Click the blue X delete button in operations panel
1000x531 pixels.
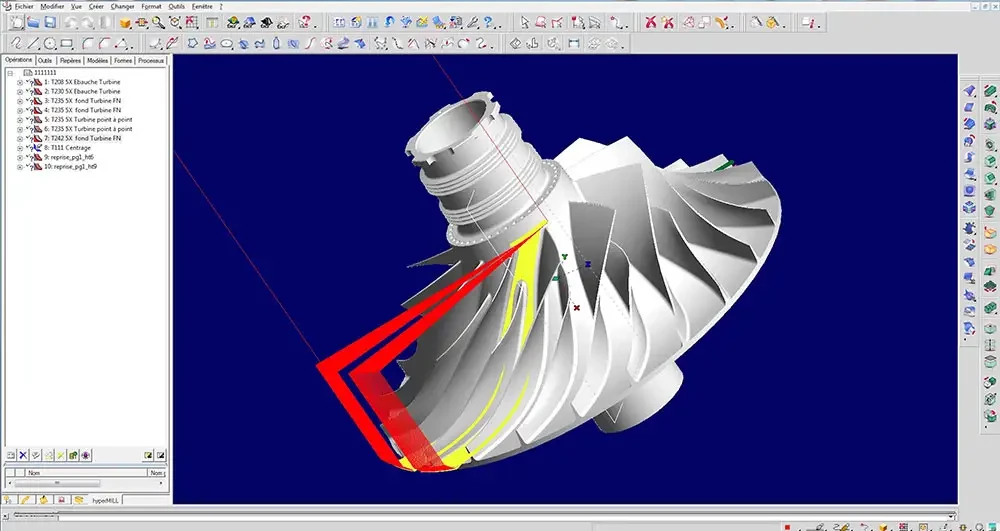pyautogui.click(x=23, y=455)
